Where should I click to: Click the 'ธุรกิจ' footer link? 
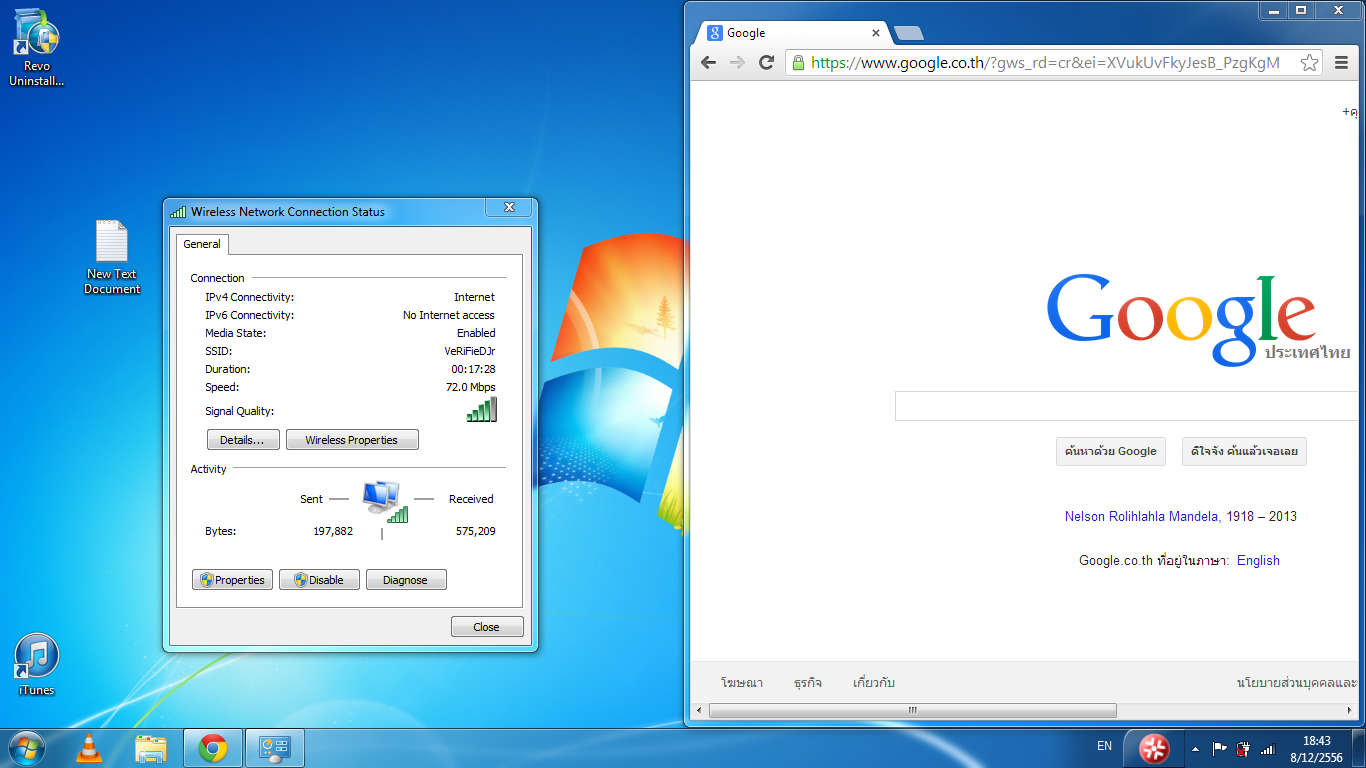(x=808, y=683)
